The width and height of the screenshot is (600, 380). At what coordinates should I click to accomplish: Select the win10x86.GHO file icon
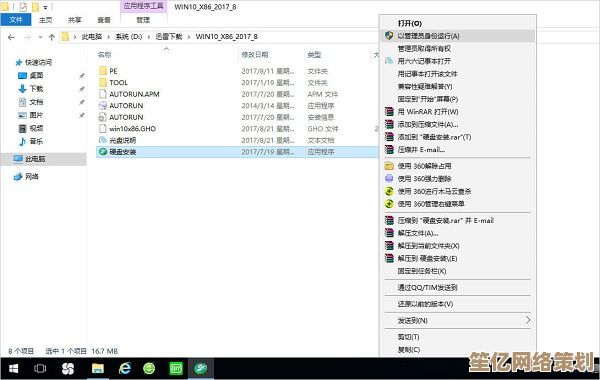coord(103,129)
